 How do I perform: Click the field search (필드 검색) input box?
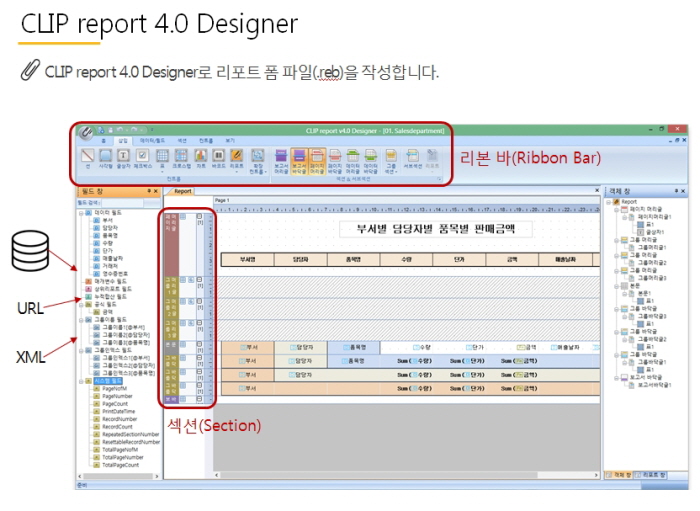122,203
